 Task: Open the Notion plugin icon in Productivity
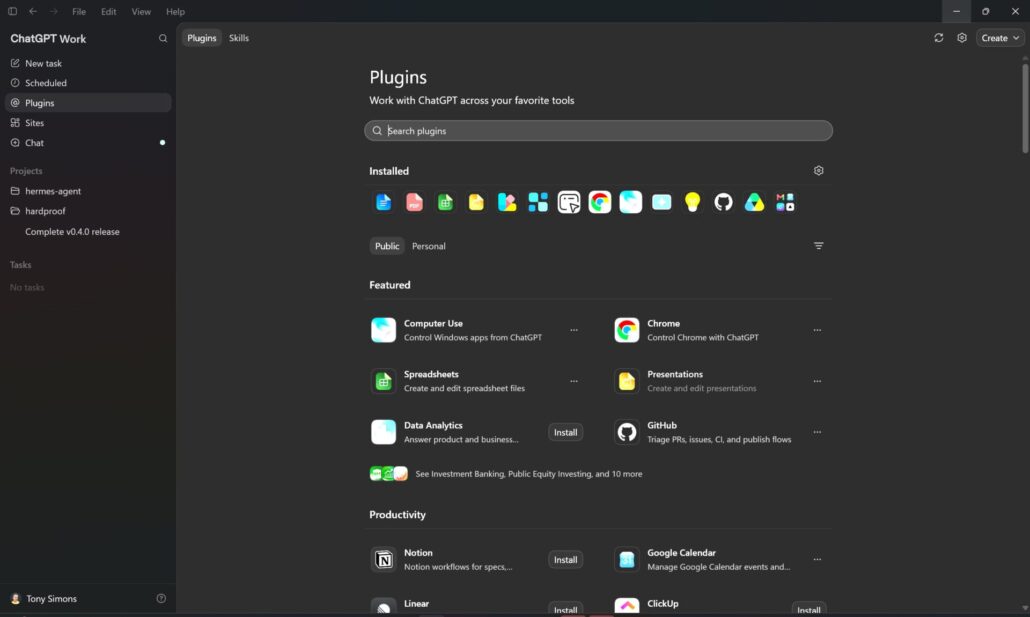[384, 560]
